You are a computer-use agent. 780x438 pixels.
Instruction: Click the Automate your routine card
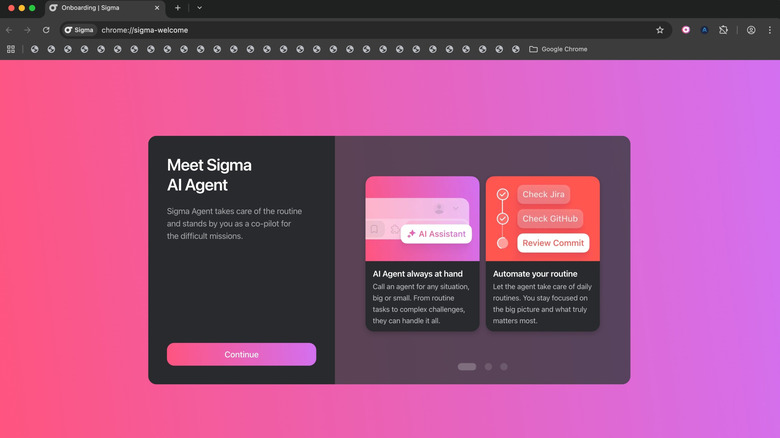coord(543,253)
